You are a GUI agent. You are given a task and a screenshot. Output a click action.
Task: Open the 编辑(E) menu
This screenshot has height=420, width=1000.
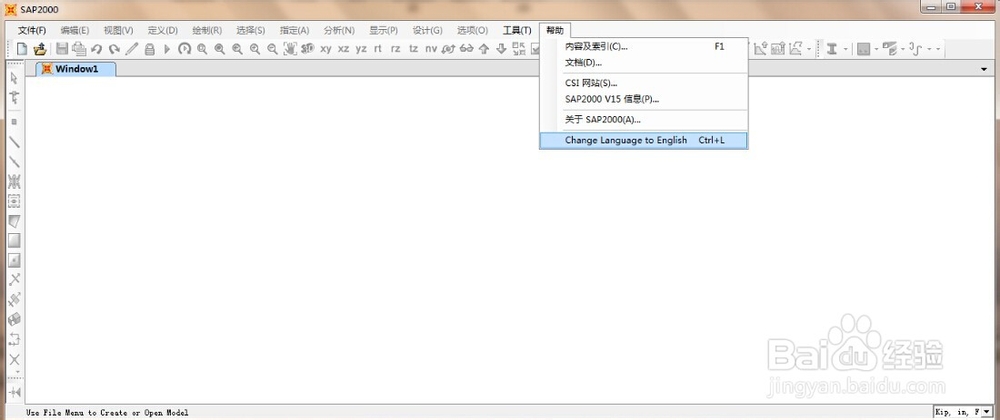[75, 30]
